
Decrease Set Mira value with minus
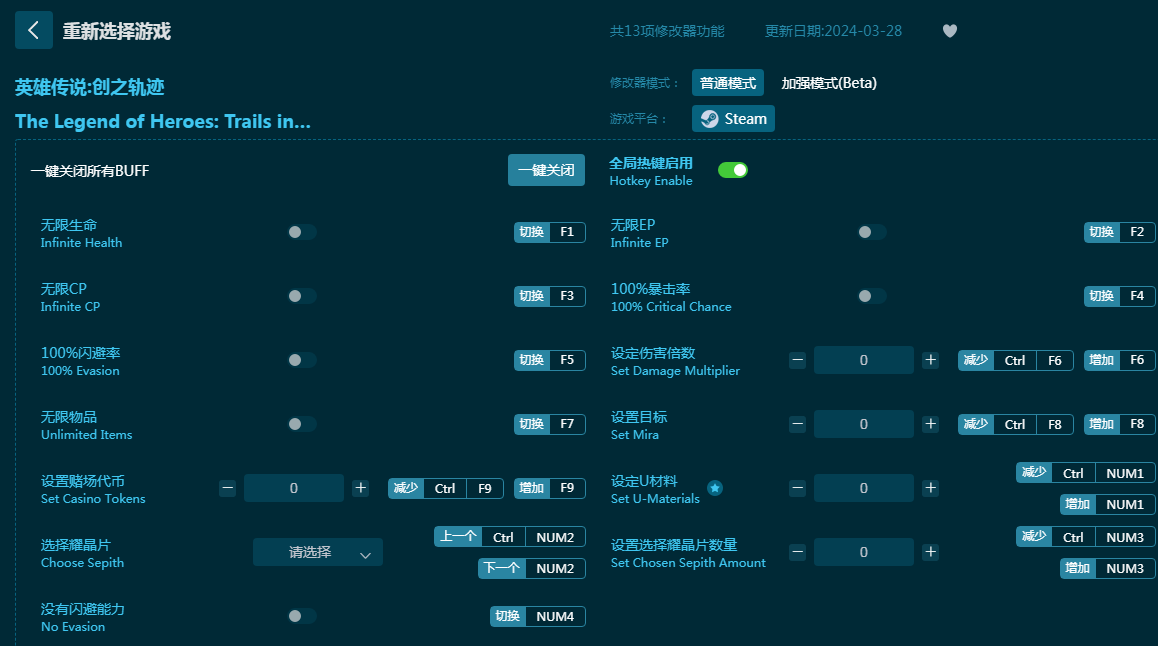797,425
